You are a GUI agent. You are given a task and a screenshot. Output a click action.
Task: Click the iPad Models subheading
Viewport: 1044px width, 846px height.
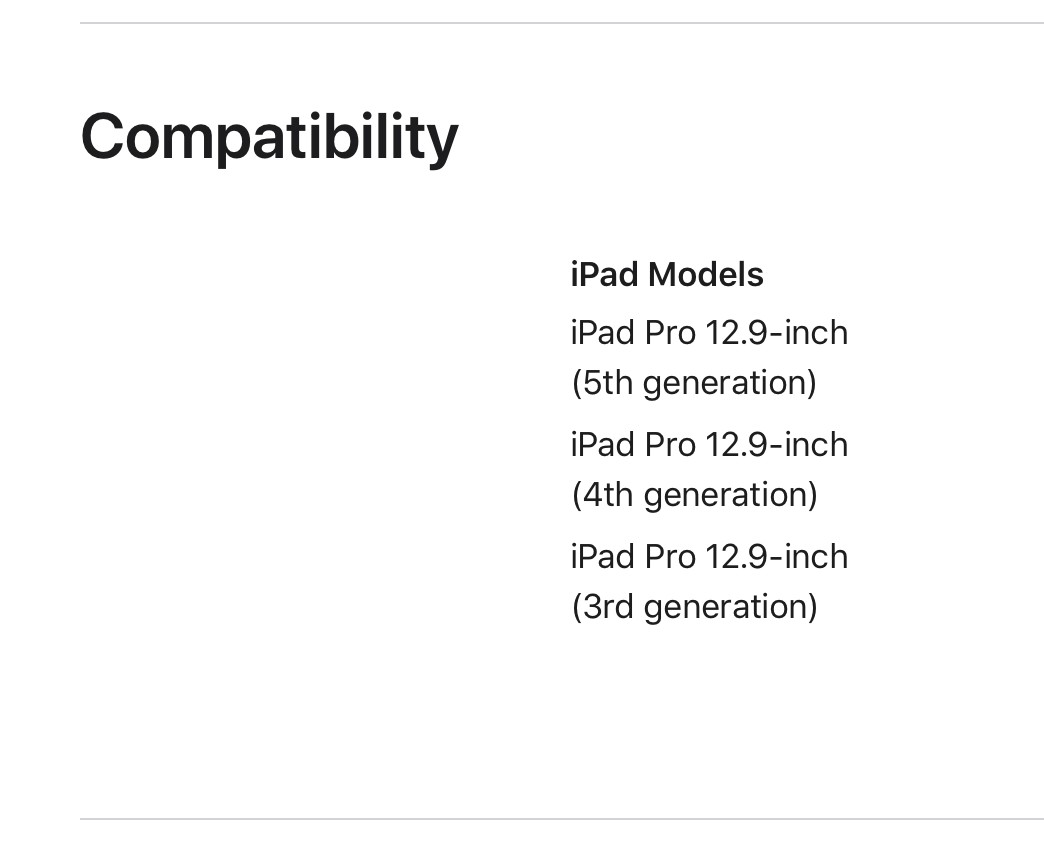pos(666,274)
